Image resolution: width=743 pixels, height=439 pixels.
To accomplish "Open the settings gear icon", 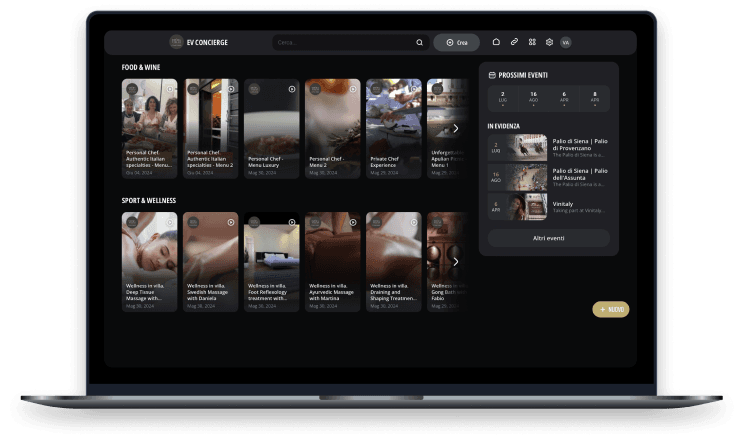I will point(549,42).
